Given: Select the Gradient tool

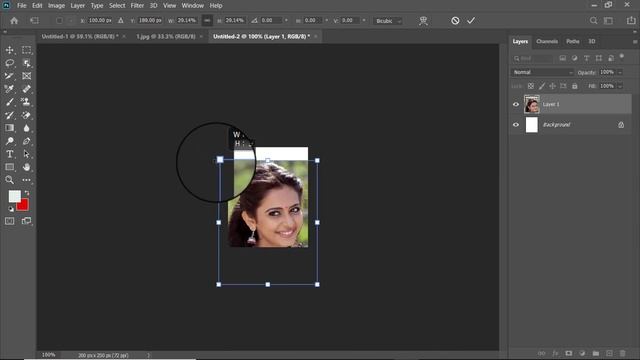Looking at the screenshot, I should [9, 128].
